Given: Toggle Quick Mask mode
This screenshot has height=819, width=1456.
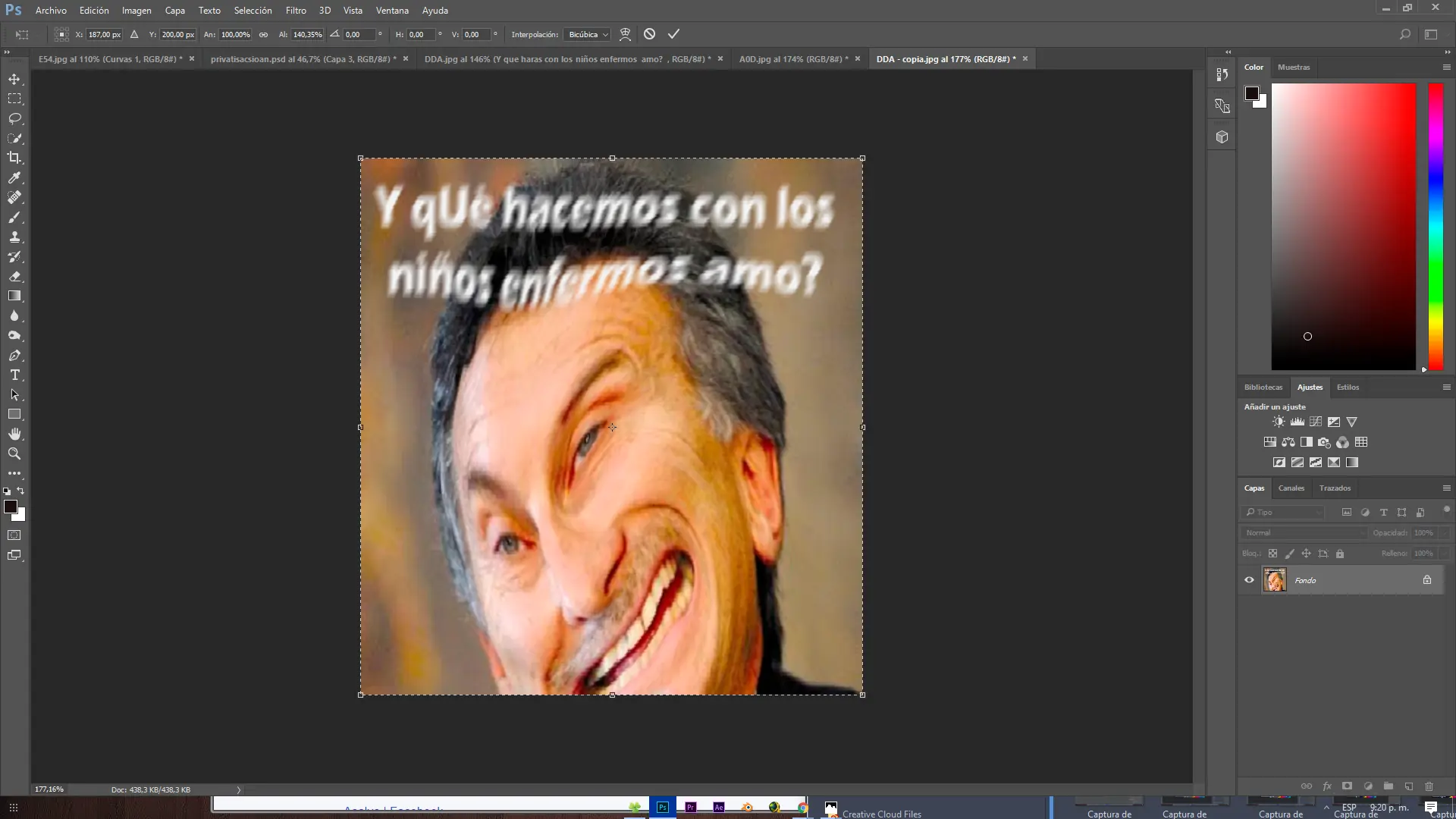Looking at the screenshot, I should [14, 535].
